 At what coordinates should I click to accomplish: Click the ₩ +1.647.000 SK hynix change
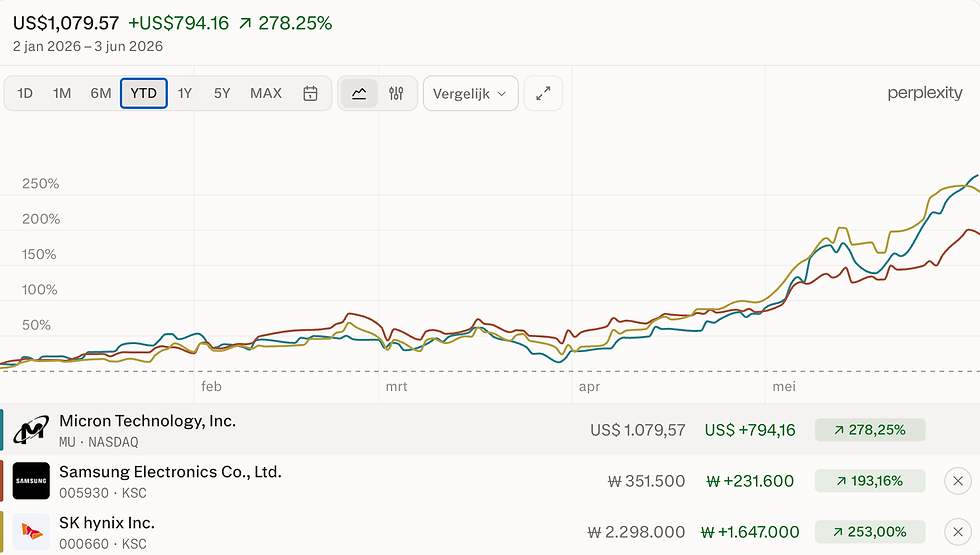tap(750, 532)
